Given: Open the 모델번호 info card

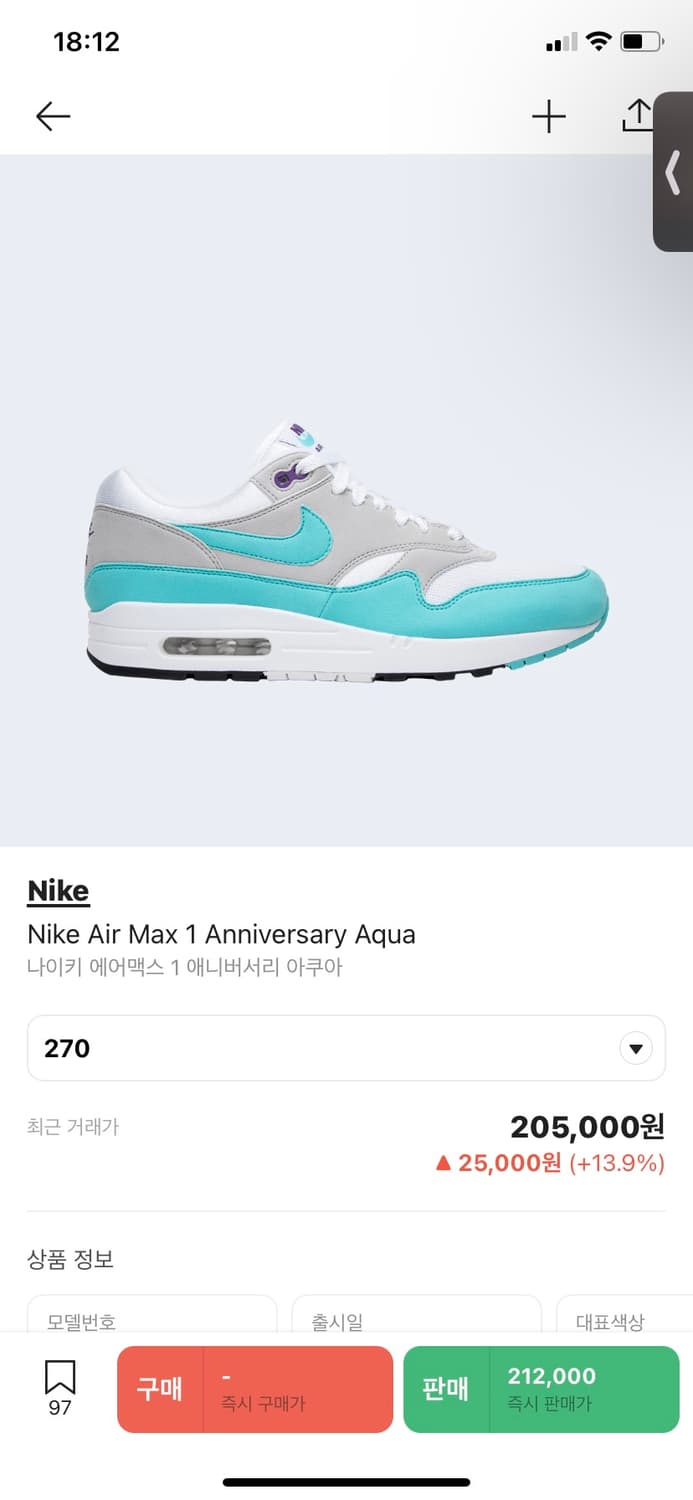Looking at the screenshot, I should pyautogui.click(x=152, y=1313).
